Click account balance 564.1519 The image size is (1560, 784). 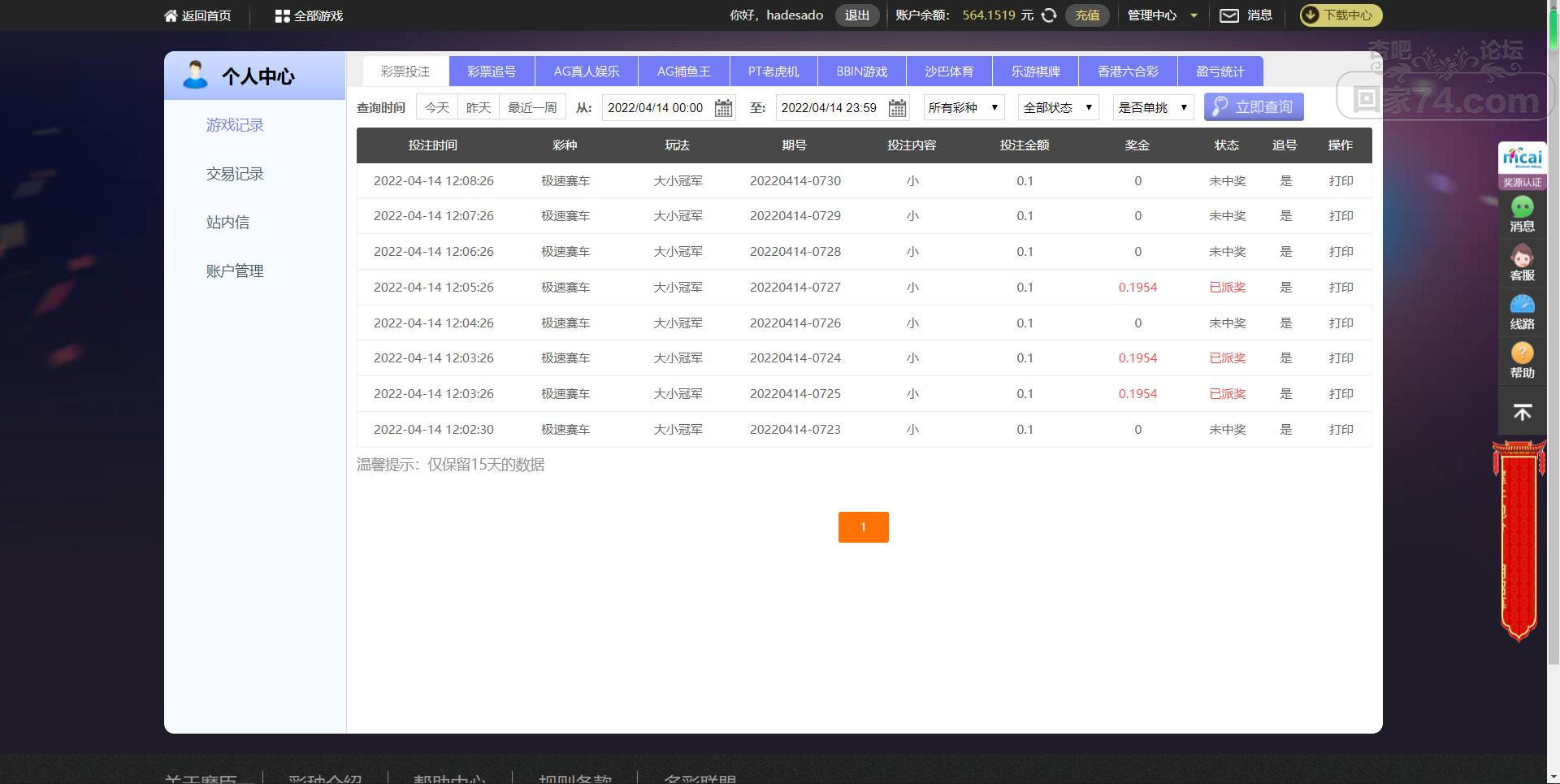coord(990,15)
